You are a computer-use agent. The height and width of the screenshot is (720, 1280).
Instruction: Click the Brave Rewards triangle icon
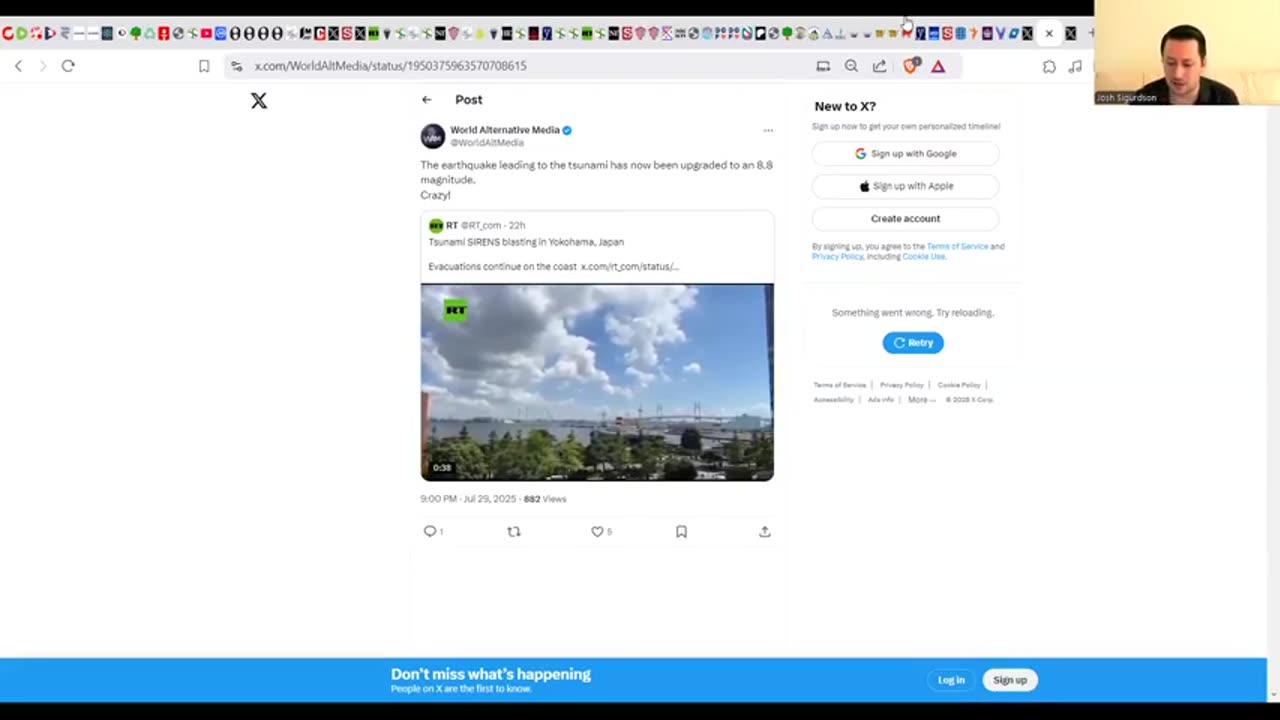938,66
